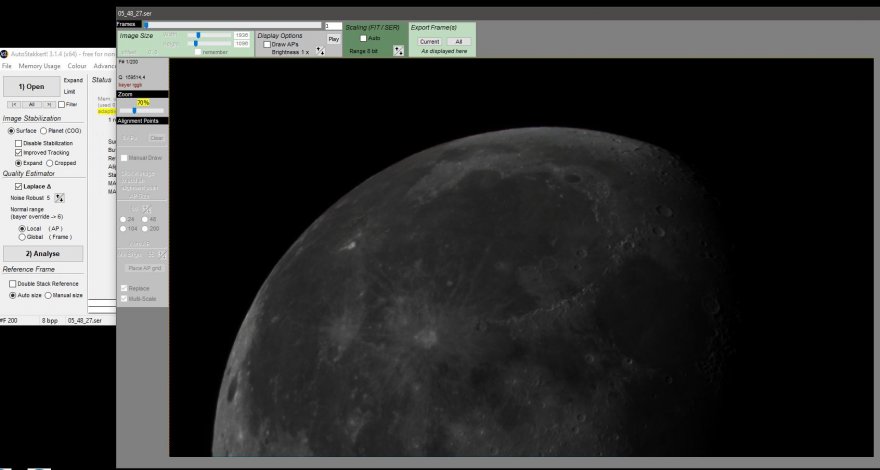Click the image Width slider
This screenshot has width=880, height=470.
coord(208,35)
